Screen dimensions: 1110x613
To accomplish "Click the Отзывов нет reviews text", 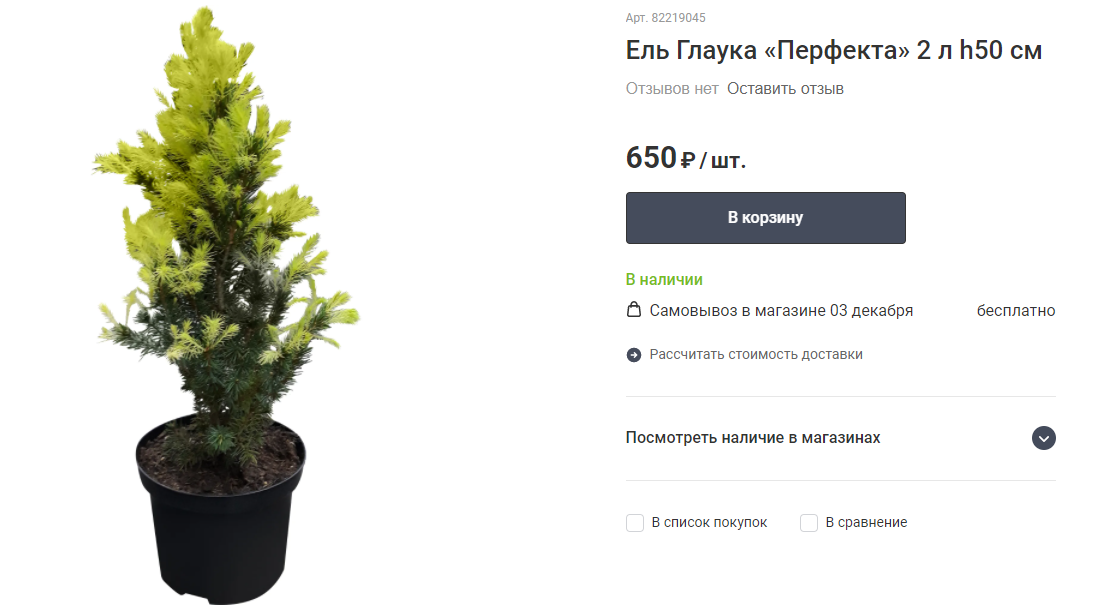I will tap(672, 88).
